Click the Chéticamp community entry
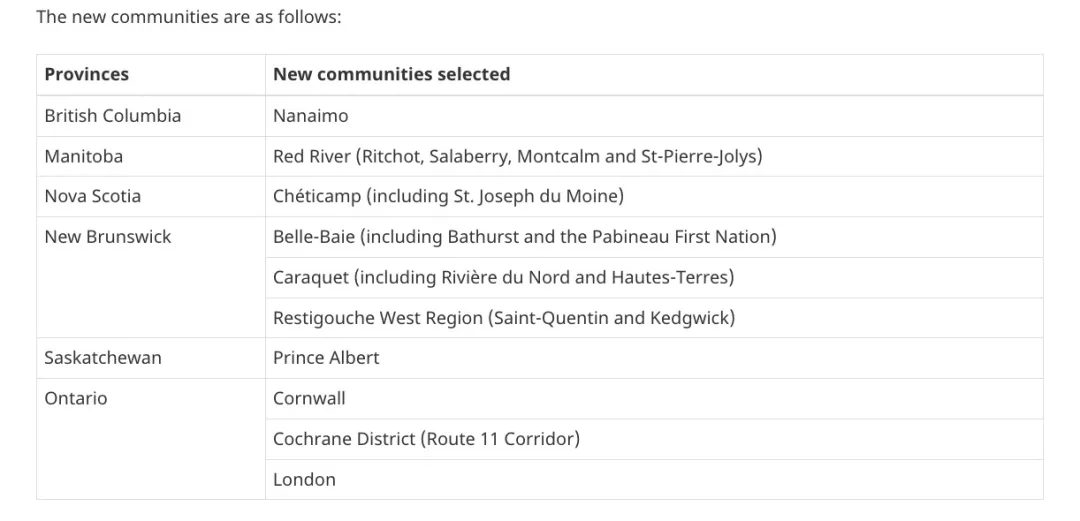Image resolution: width=1080 pixels, height=521 pixels. tap(312, 196)
